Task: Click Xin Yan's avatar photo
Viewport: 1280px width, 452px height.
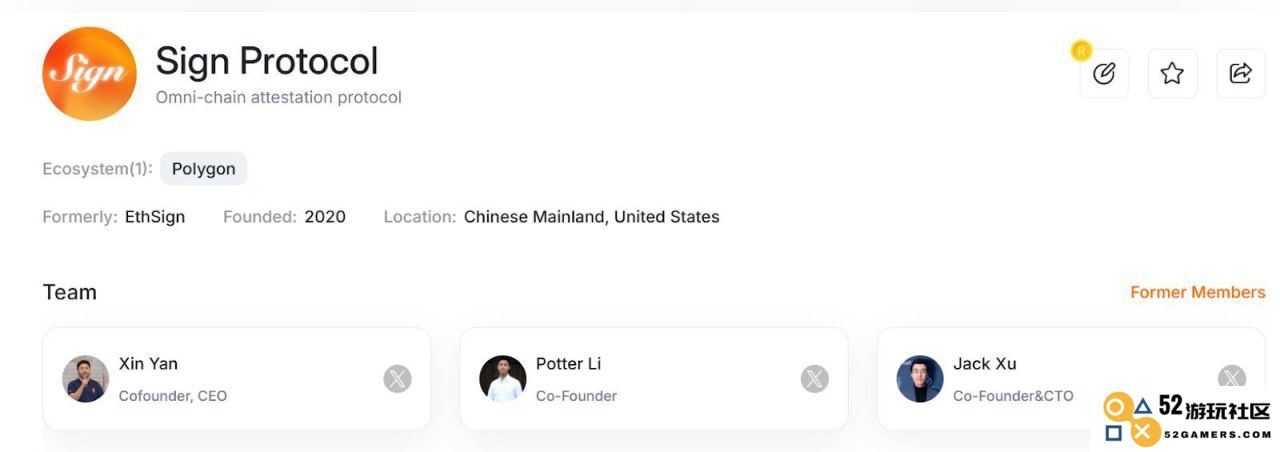Action: pyautogui.click(x=85, y=379)
